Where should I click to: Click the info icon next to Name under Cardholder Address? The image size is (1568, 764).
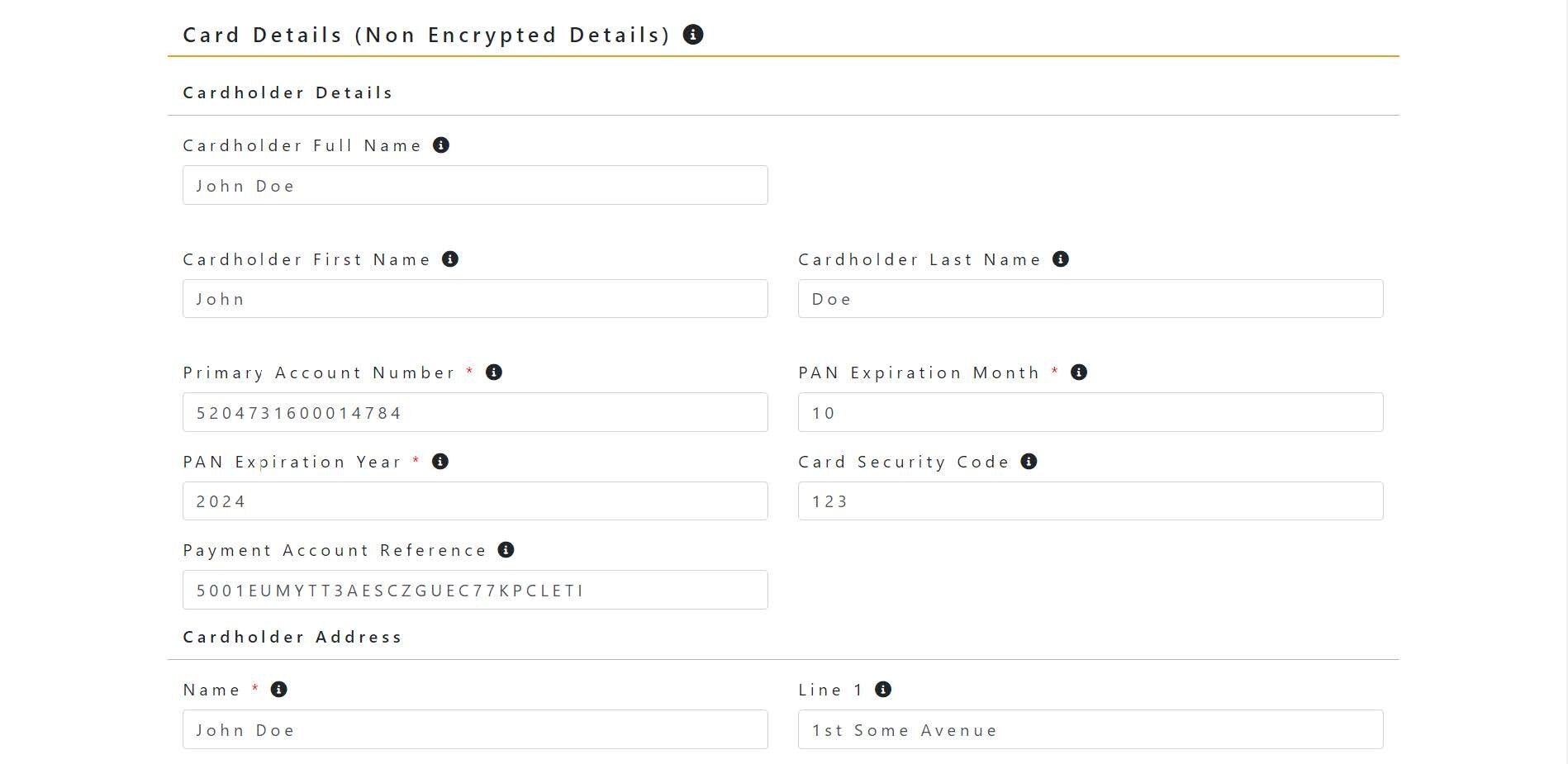click(278, 689)
